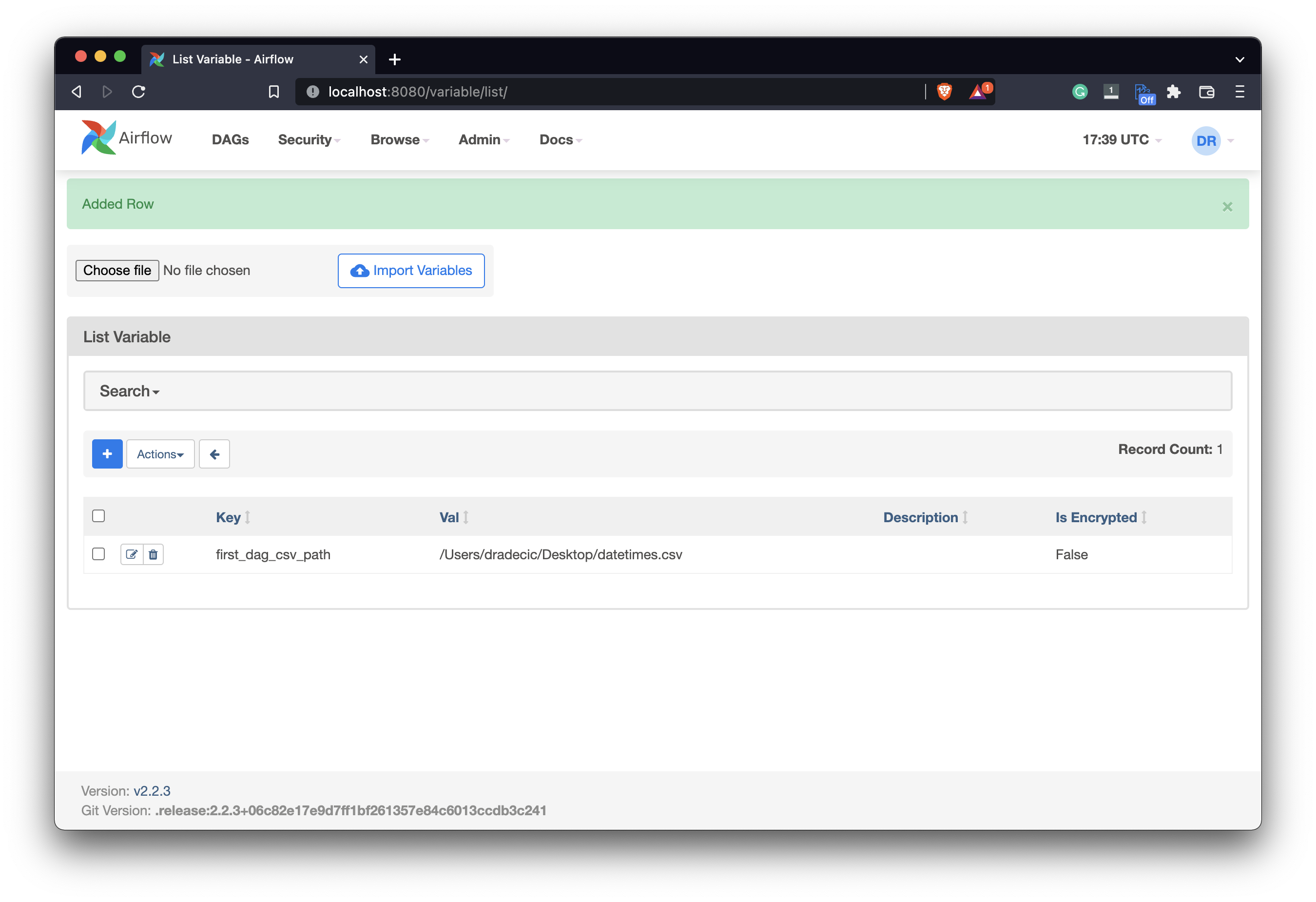Screen dimensions: 1316x902
Task: Click the delete record trash icon
Action: pyautogui.click(x=153, y=554)
